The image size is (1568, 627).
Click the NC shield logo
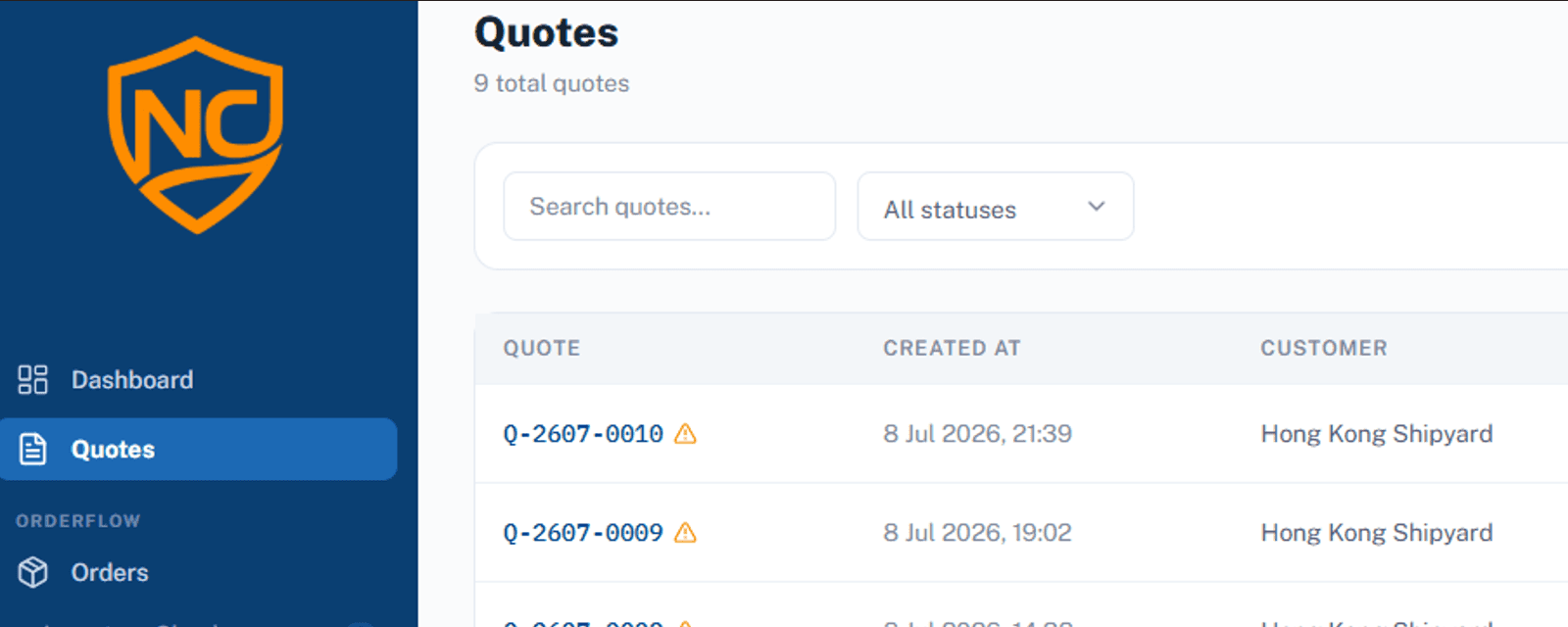196,135
